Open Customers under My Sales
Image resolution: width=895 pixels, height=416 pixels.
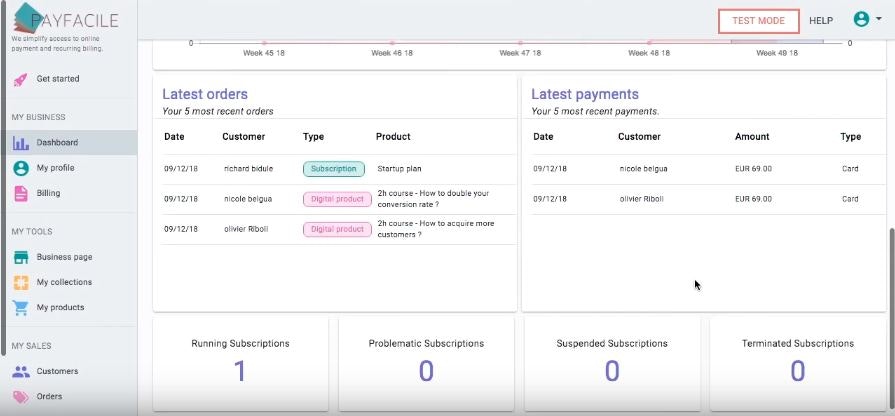(57, 371)
